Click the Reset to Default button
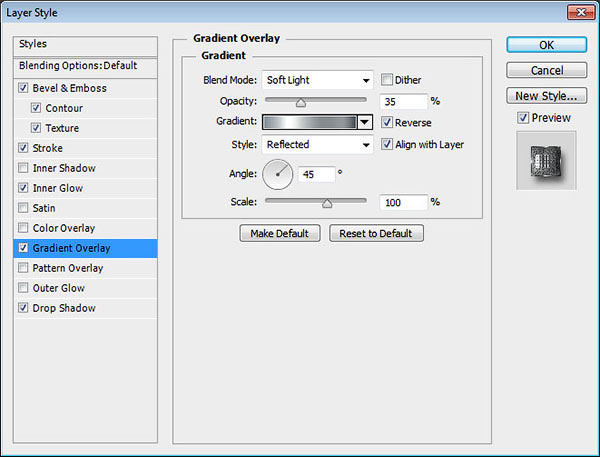This screenshot has width=600, height=457. (x=376, y=233)
